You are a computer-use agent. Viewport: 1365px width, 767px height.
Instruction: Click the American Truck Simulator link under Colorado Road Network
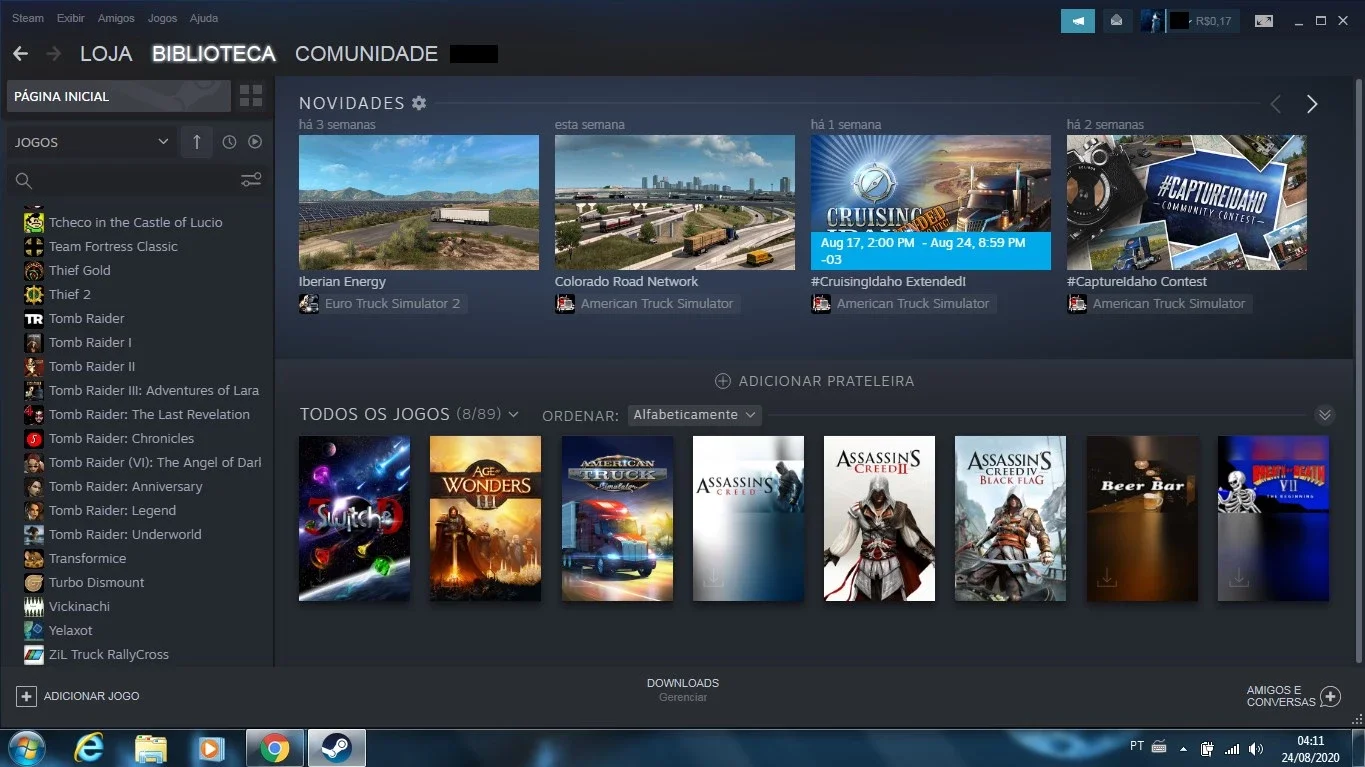657,303
